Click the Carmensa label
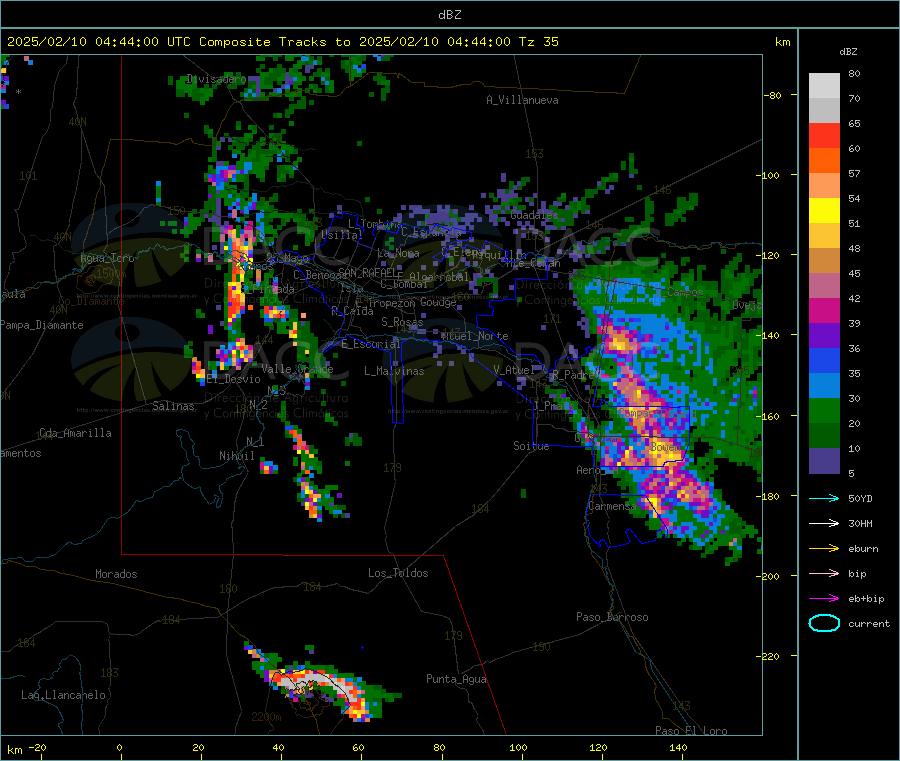The width and height of the screenshot is (900, 761). (612, 506)
